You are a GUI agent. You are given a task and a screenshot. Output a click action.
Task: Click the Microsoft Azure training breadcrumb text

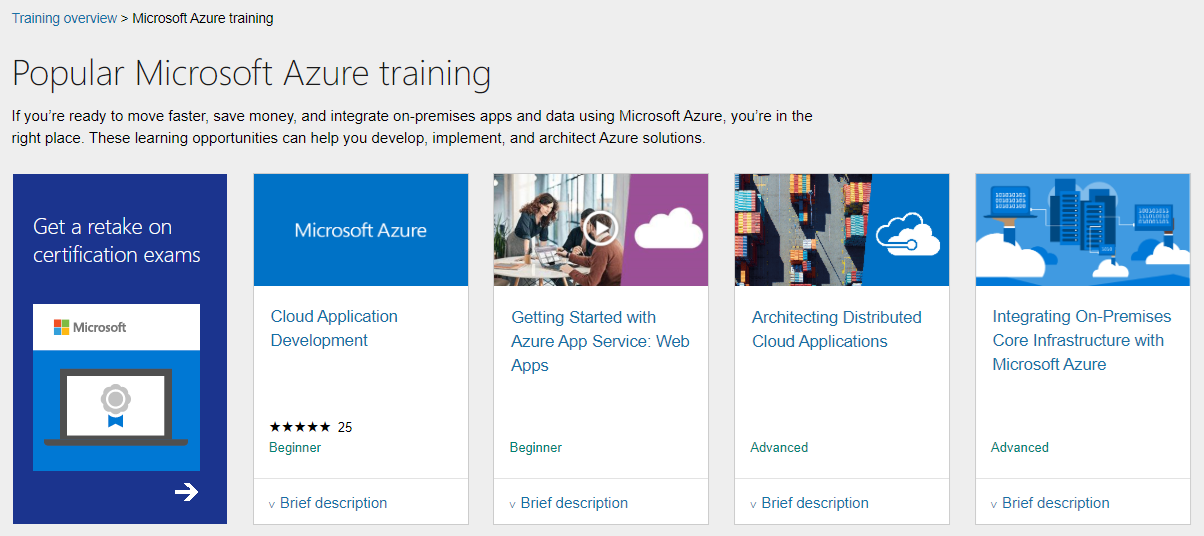[x=203, y=18]
